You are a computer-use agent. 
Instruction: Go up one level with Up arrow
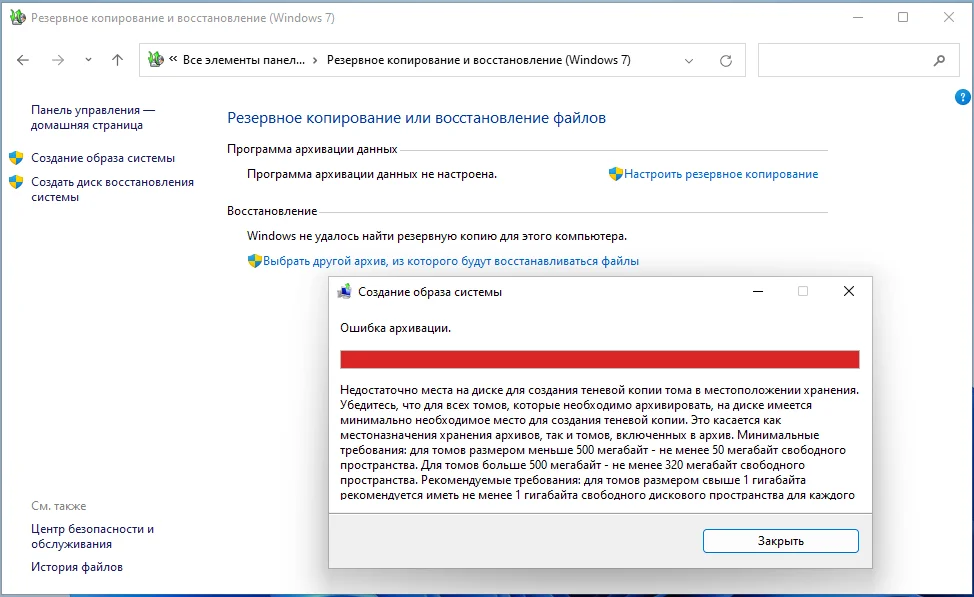point(117,60)
